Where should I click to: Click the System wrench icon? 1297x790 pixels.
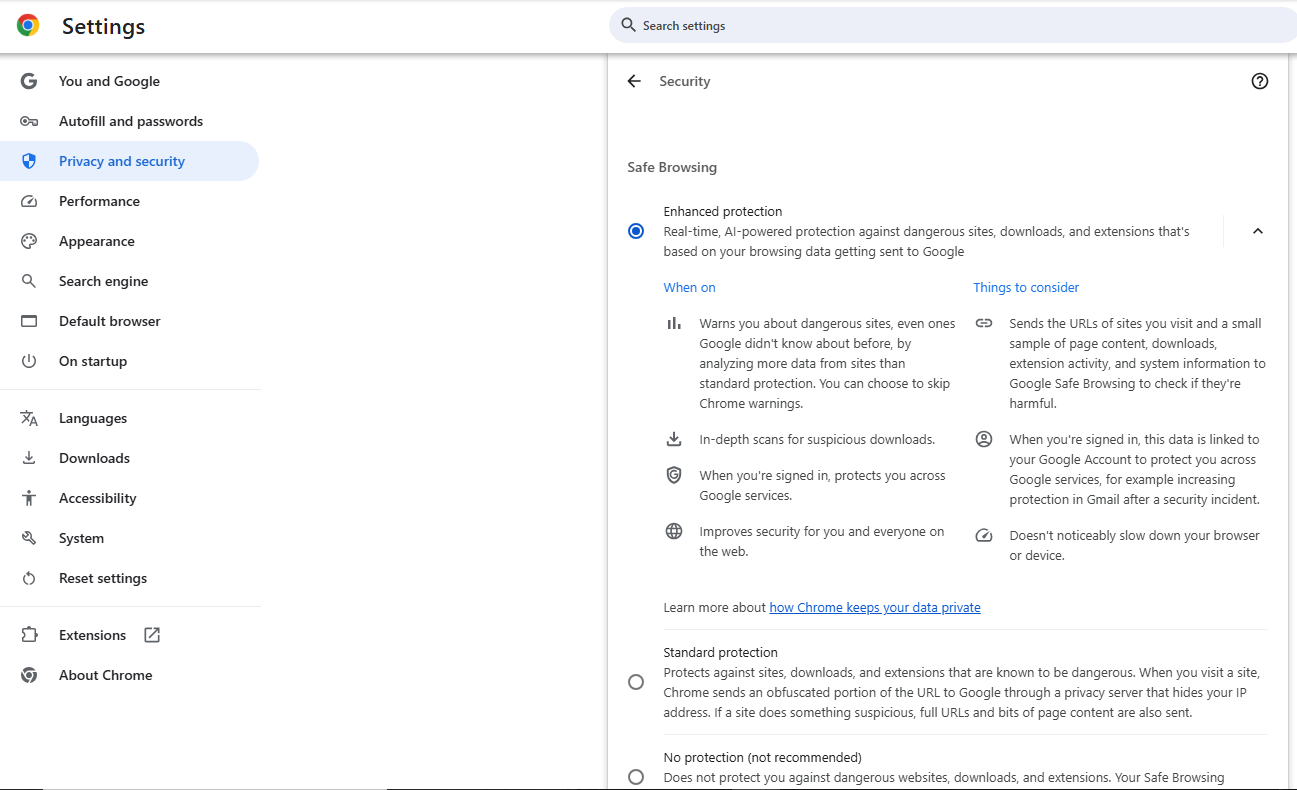29,538
